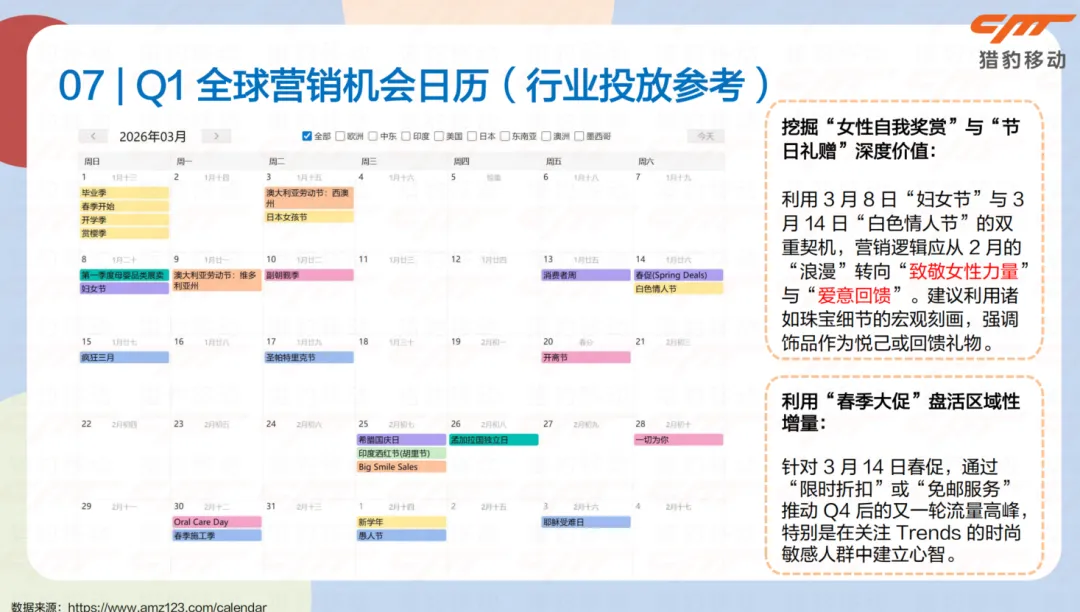Select the 春促(Spring Deals) event
Viewport: 1080px width, 612px height.
(678, 275)
